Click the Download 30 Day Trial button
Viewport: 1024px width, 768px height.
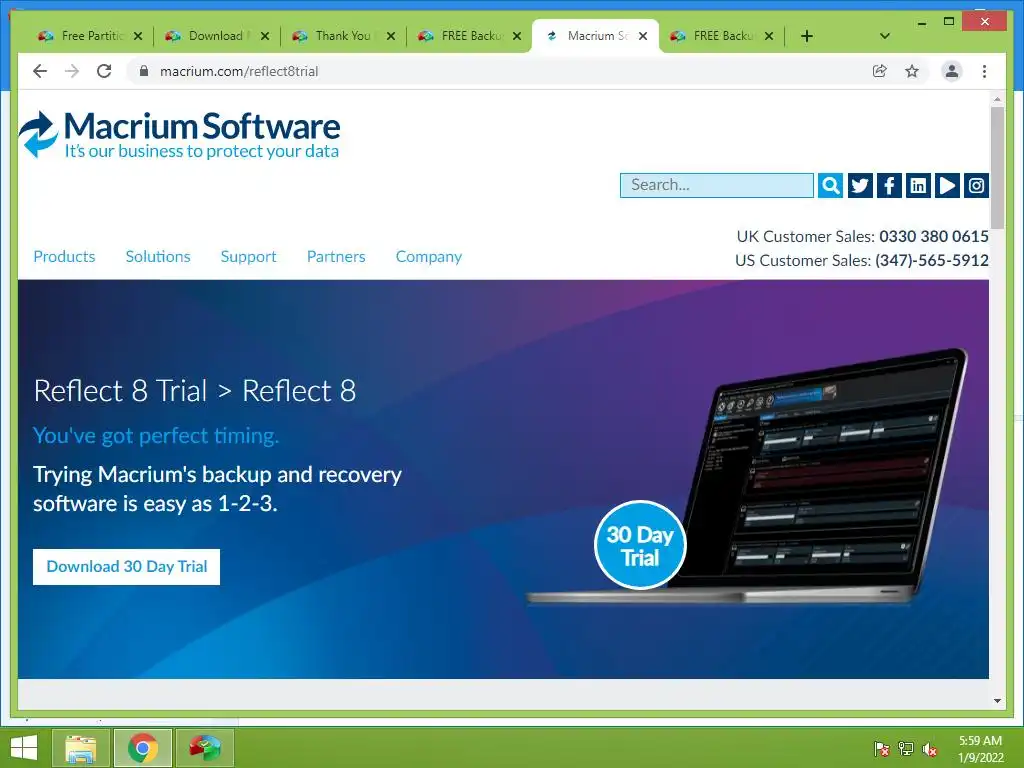127,567
